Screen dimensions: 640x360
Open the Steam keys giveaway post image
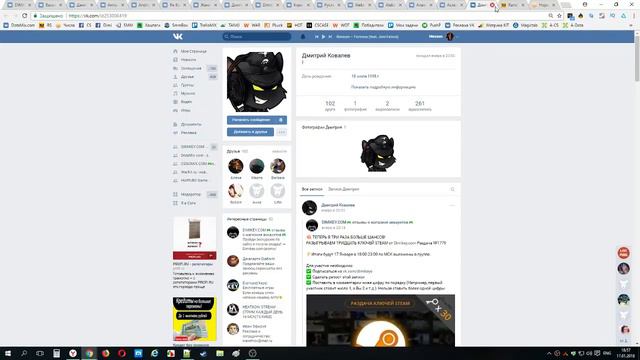pos(380,321)
